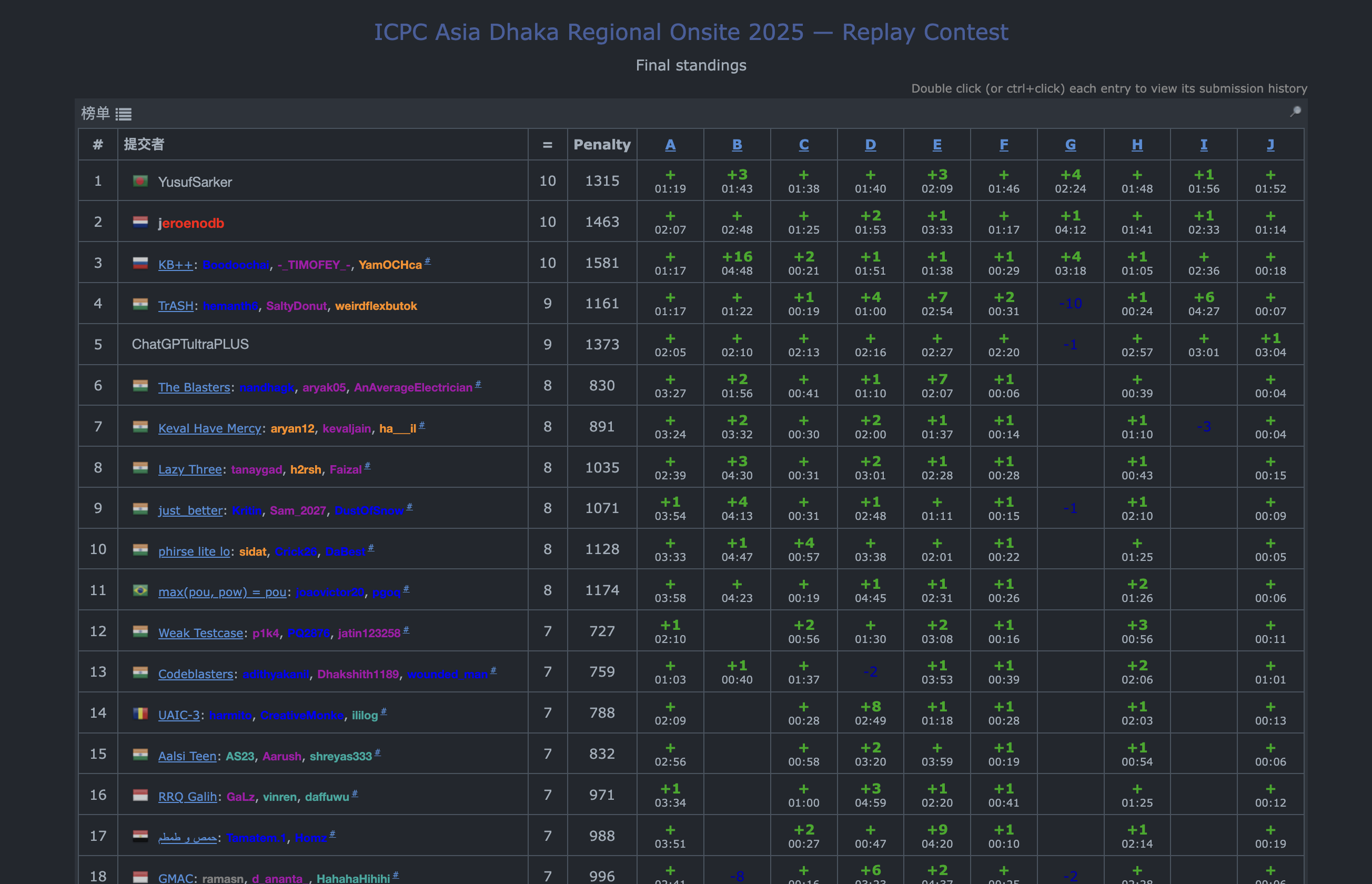Open the Keval Have Mercy team link
The image size is (1372, 884).
click(209, 429)
